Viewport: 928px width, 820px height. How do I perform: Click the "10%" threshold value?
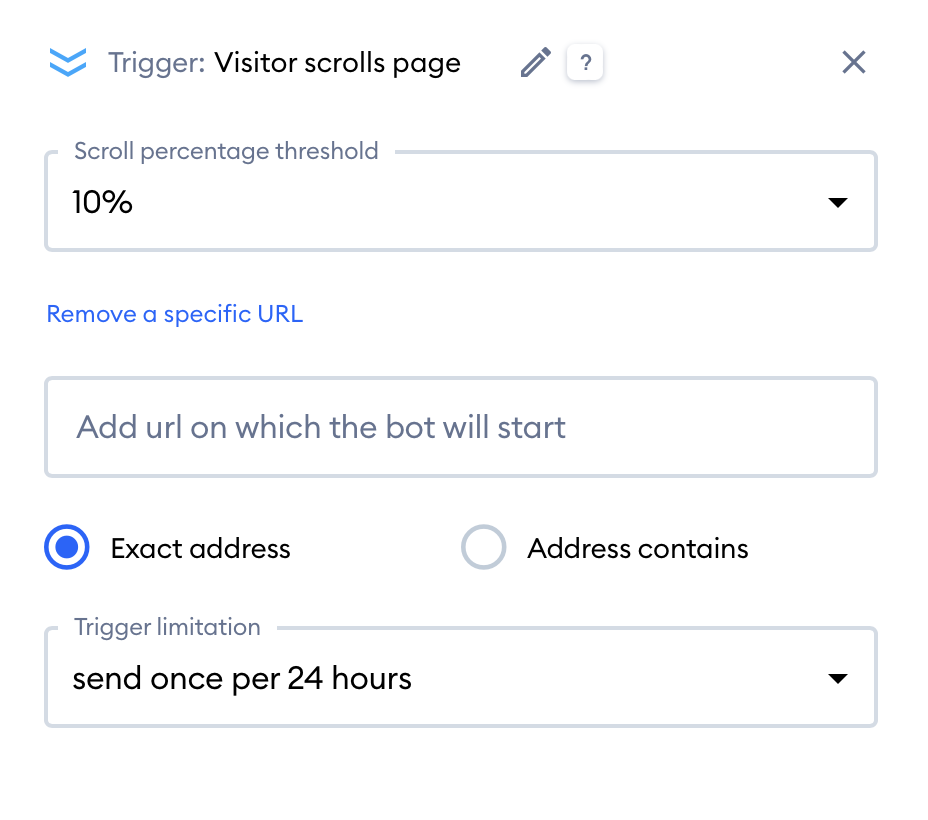(x=103, y=203)
